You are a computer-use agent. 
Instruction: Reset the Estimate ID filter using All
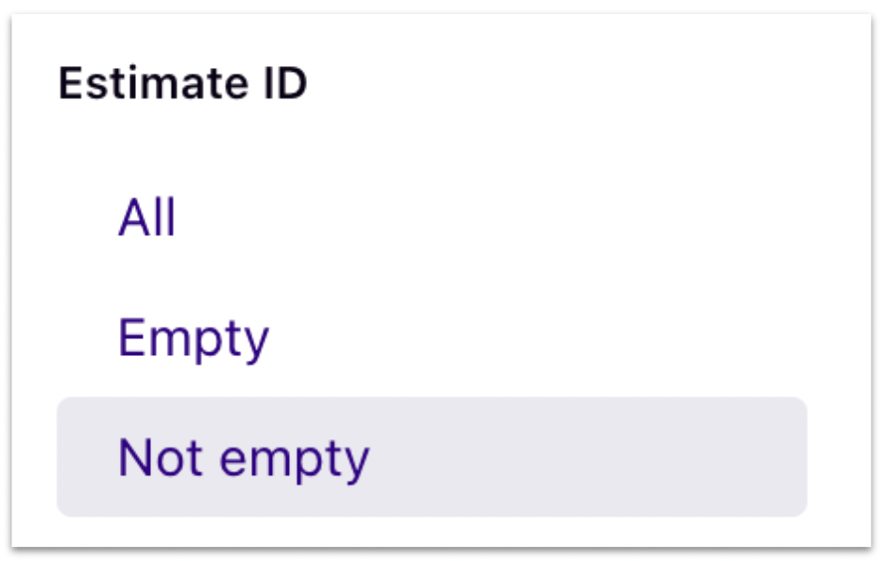[432, 218]
